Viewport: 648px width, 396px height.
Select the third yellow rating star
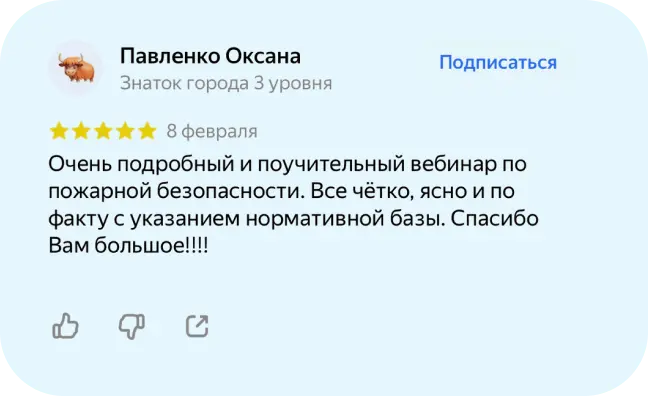coord(103,131)
